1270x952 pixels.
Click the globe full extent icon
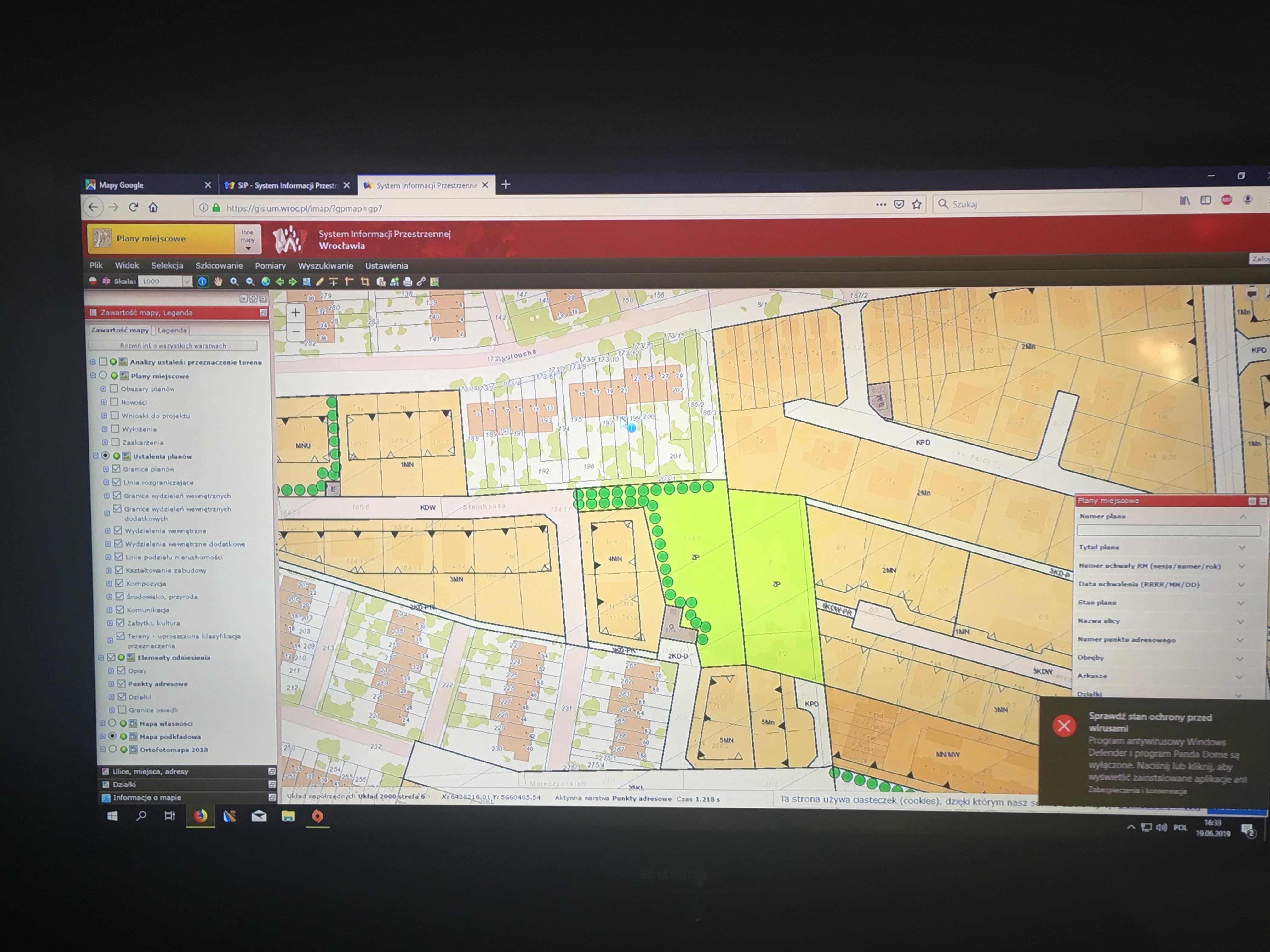(265, 281)
